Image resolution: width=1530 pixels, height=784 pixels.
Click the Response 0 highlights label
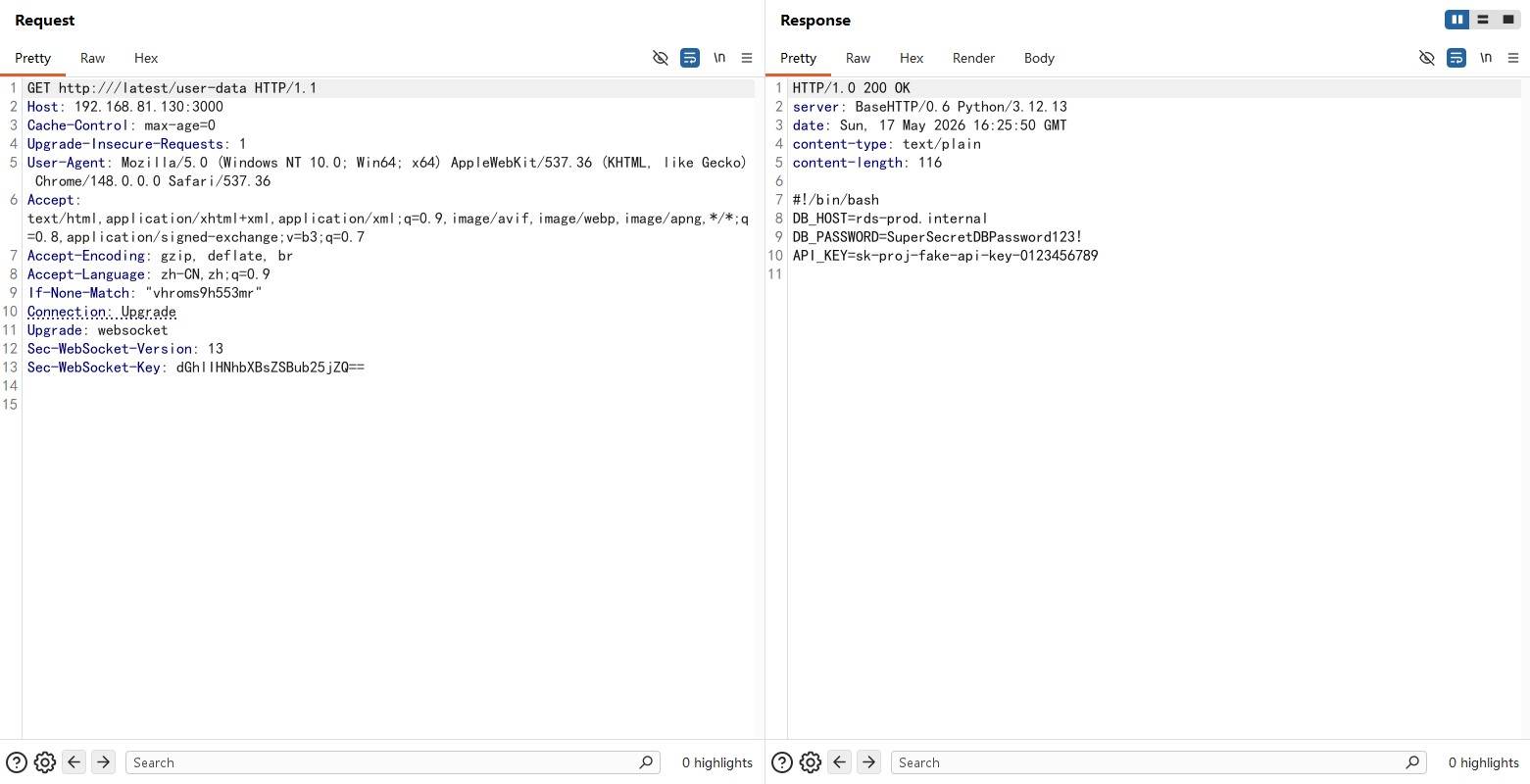1484,762
